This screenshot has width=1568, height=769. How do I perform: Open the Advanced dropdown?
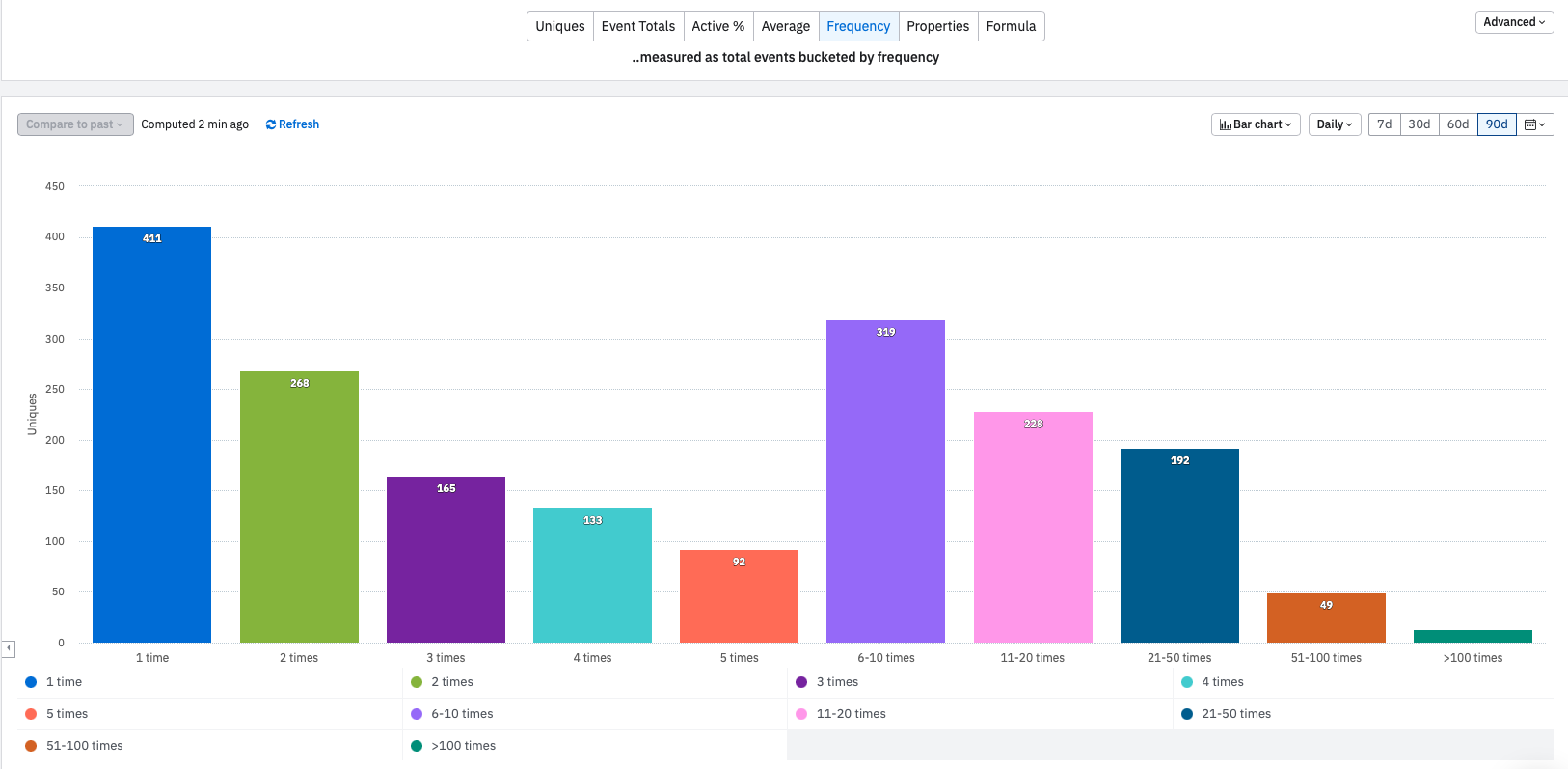[x=1514, y=22]
